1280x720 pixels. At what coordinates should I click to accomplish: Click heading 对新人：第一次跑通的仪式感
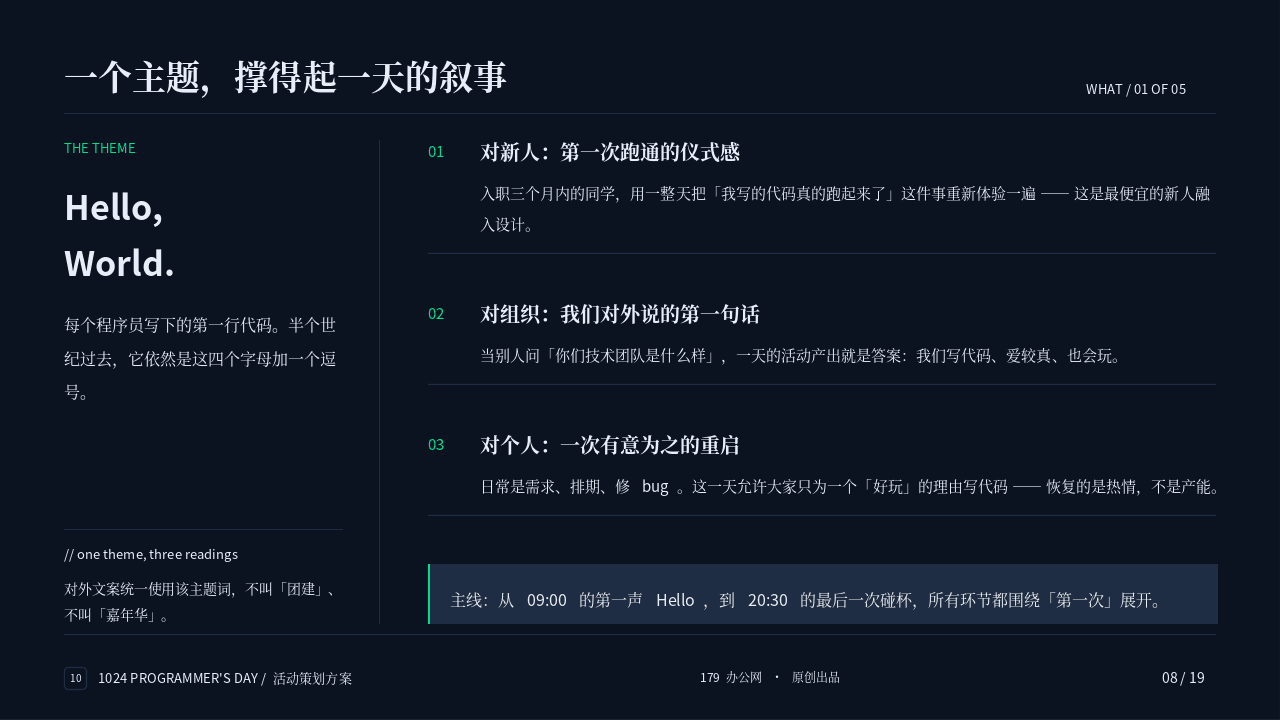(610, 152)
